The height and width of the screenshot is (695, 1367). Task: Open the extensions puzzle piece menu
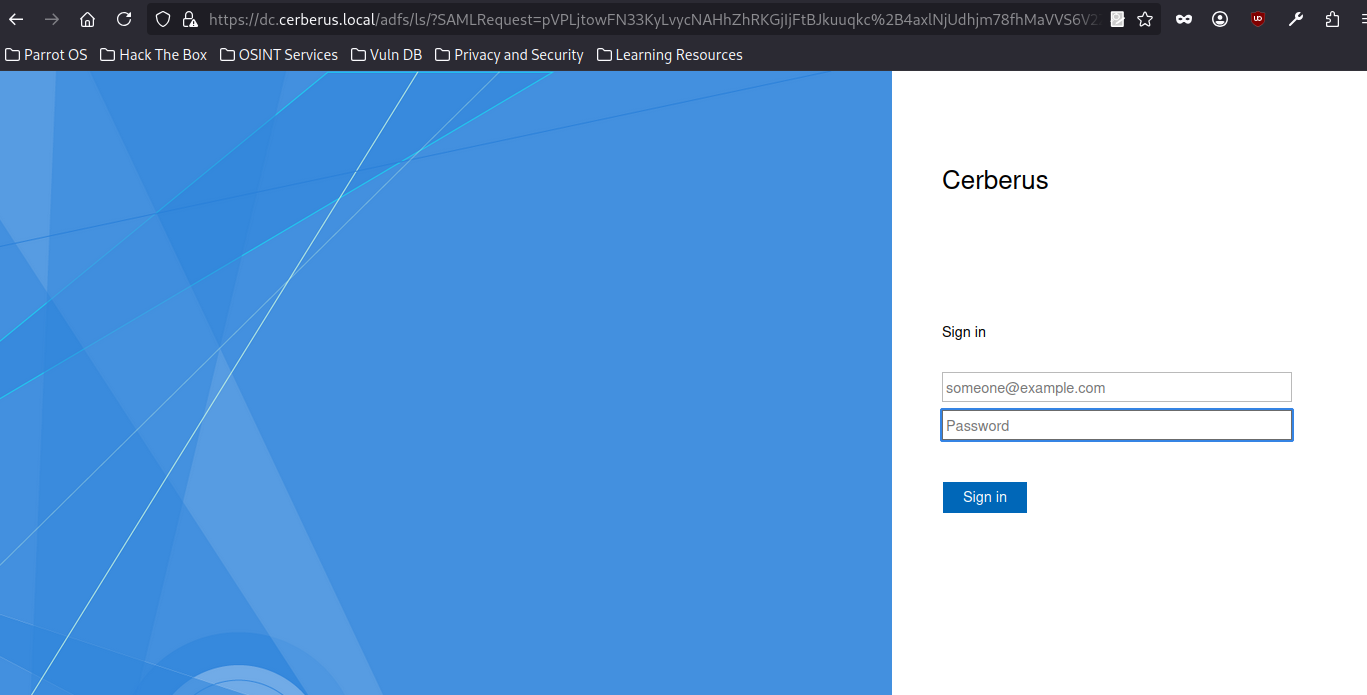1332,19
